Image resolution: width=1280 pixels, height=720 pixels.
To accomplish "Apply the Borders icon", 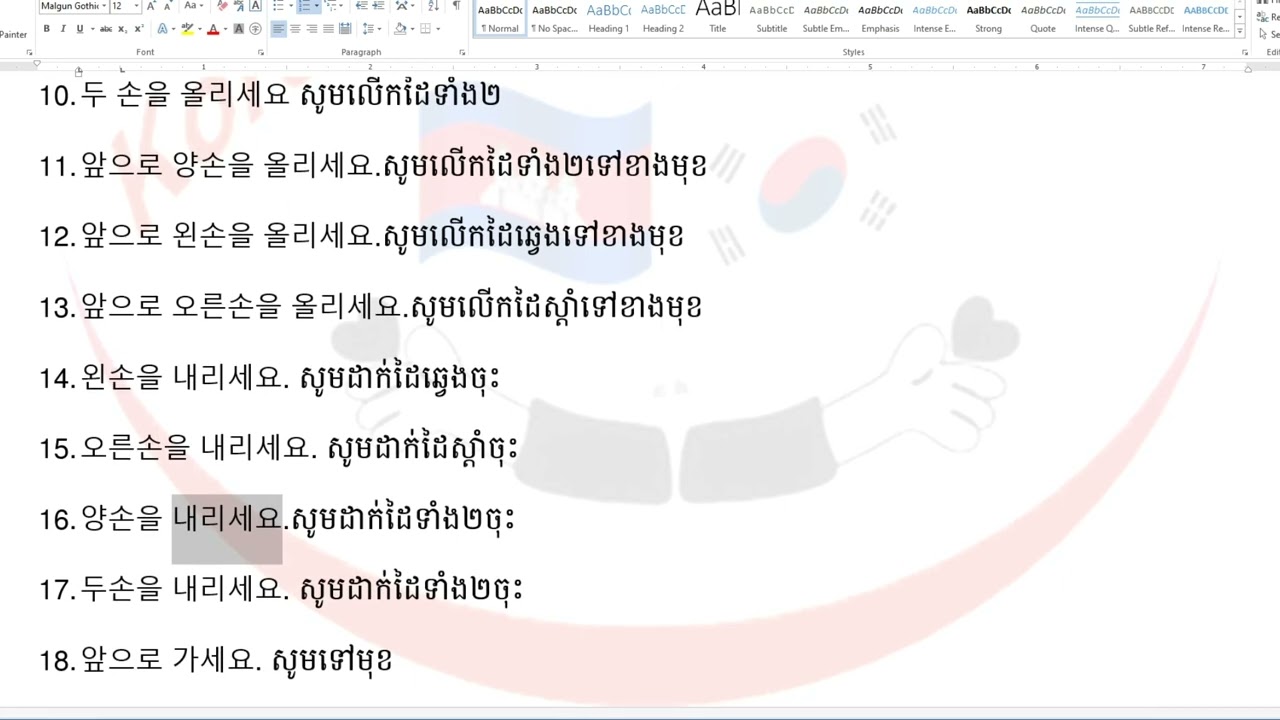I will pyautogui.click(x=426, y=29).
